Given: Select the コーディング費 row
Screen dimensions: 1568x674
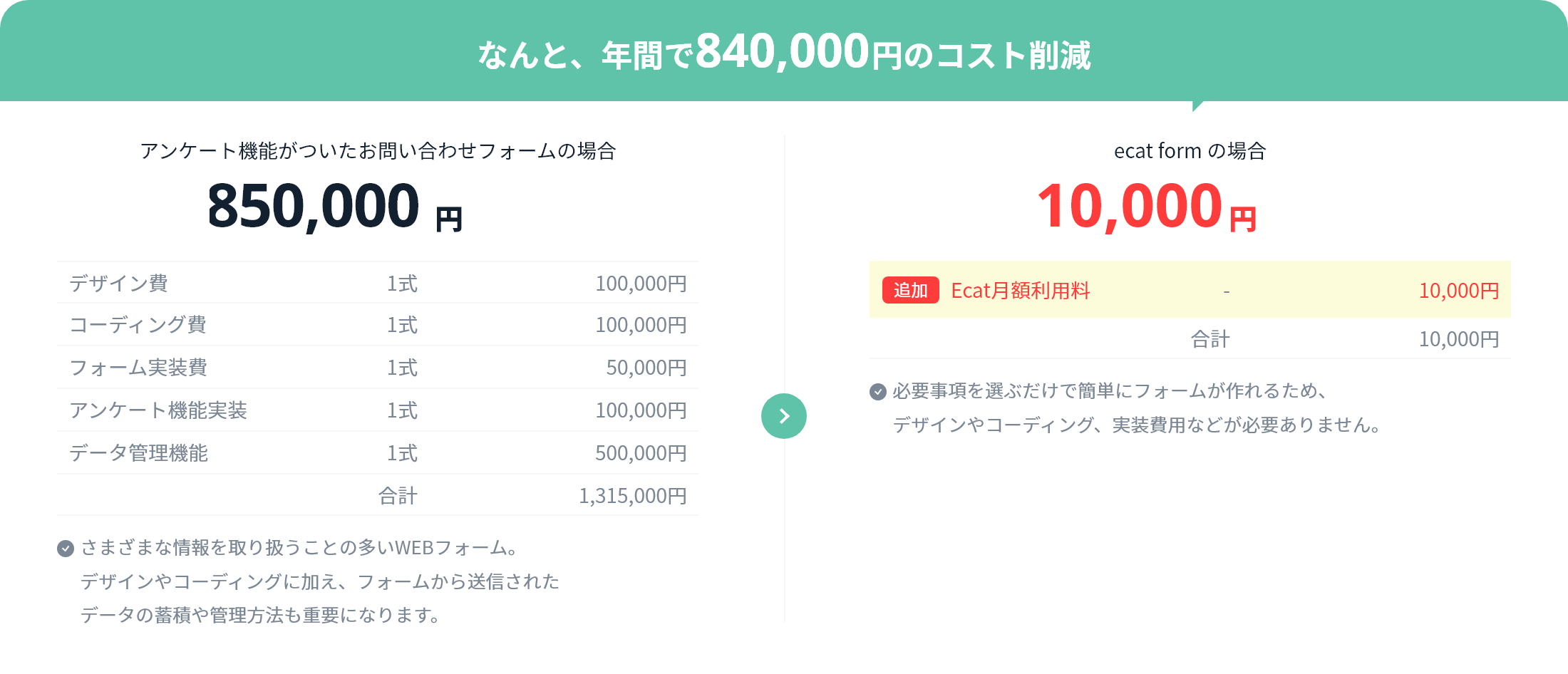Looking at the screenshot, I should [378, 325].
